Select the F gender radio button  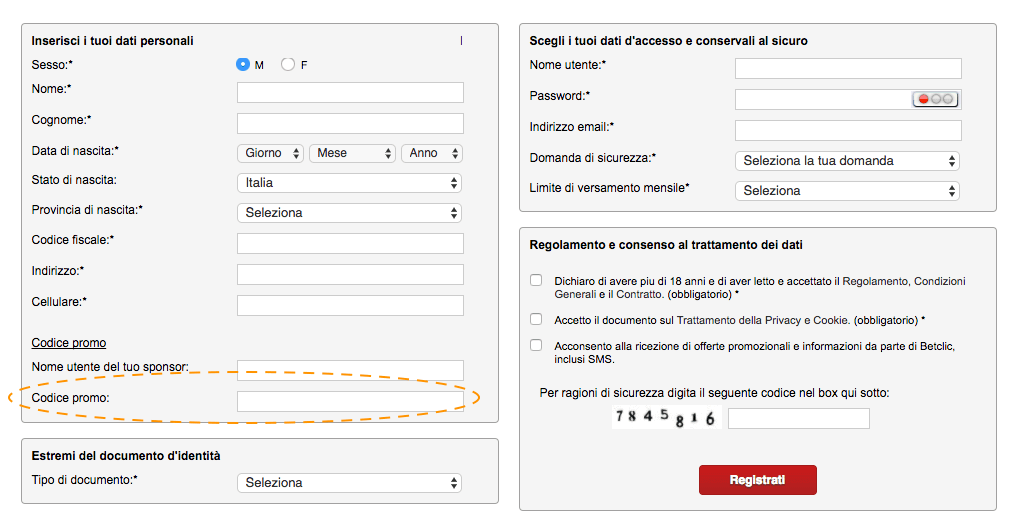[x=288, y=65]
